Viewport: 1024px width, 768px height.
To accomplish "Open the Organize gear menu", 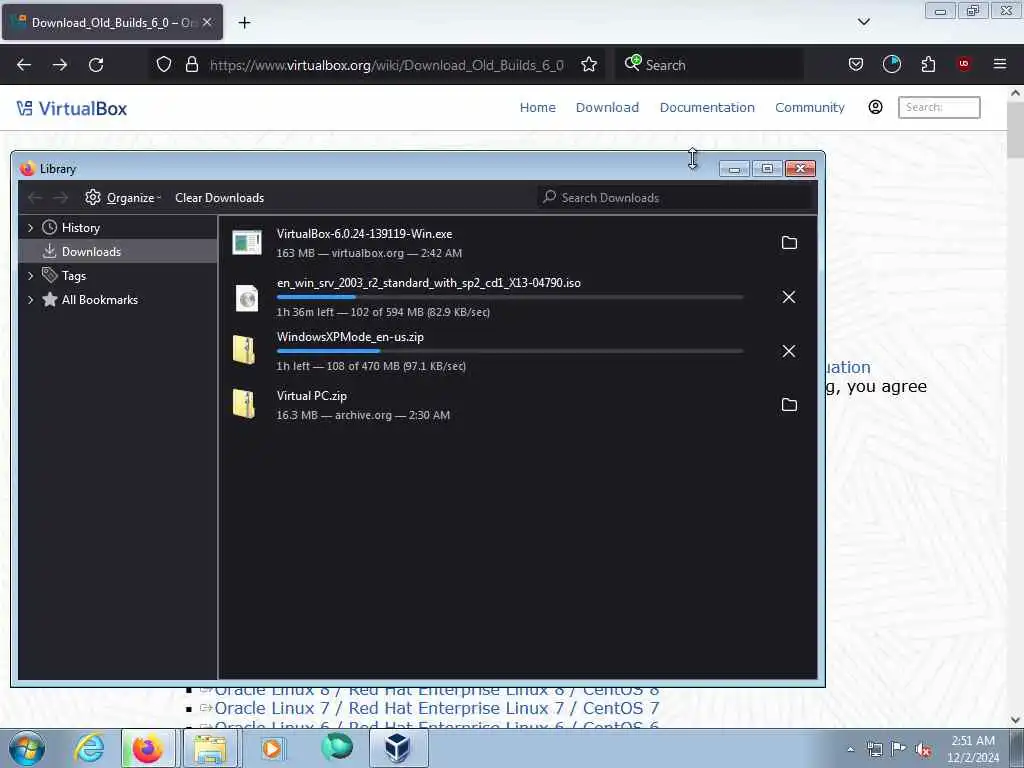I will pyautogui.click(x=123, y=197).
